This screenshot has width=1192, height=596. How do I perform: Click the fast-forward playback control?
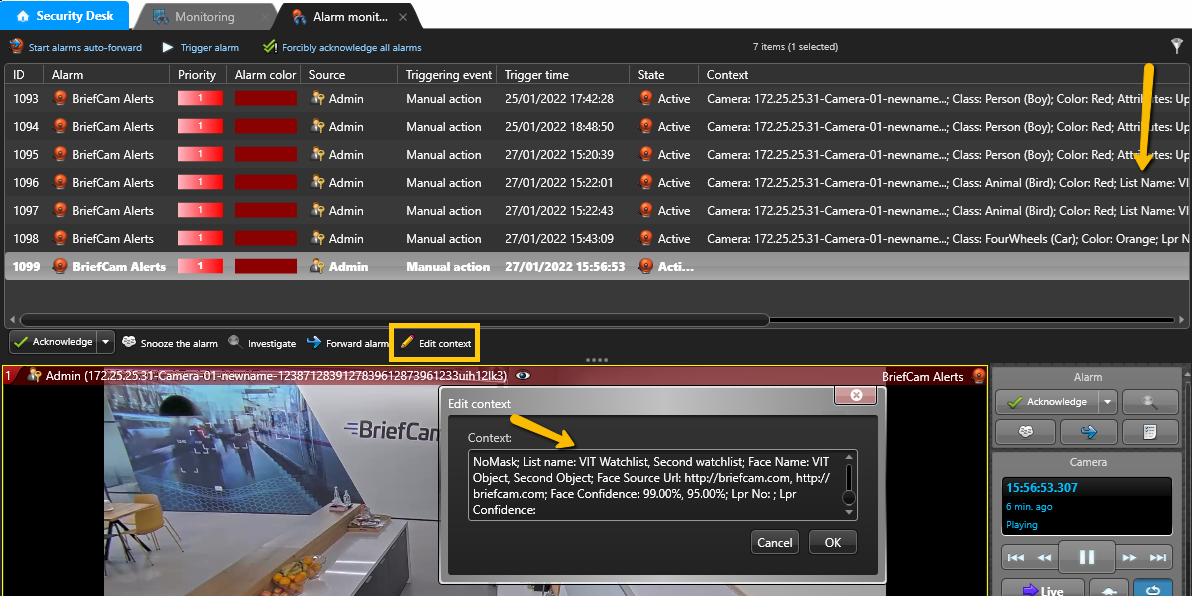[x=1130, y=557]
